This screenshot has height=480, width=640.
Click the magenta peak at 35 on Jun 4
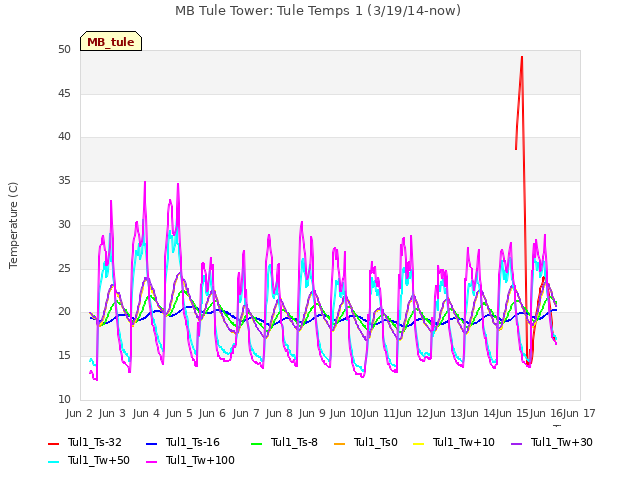(x=145, y=182)
